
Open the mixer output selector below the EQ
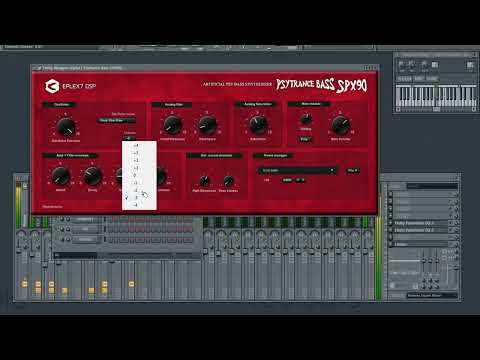coord(431,295)
